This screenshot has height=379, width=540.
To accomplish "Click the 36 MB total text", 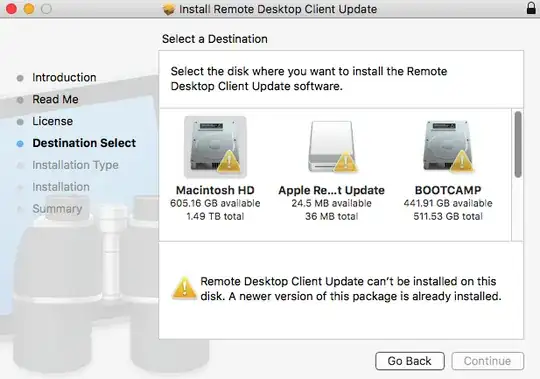I will point(331,216).
